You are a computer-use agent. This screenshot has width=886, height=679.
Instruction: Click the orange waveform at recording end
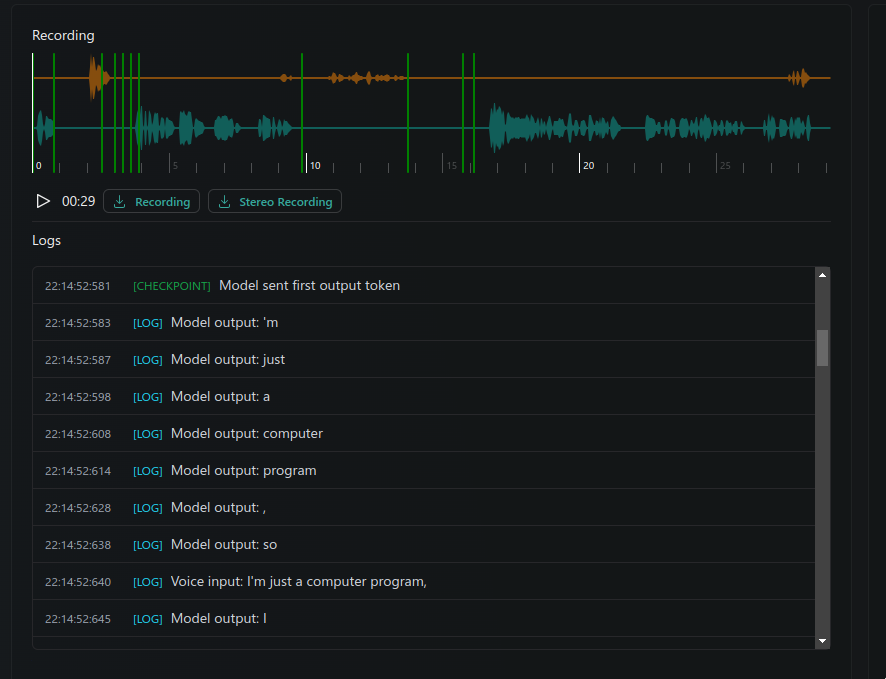pyautogui.click(x=800, y=77)
